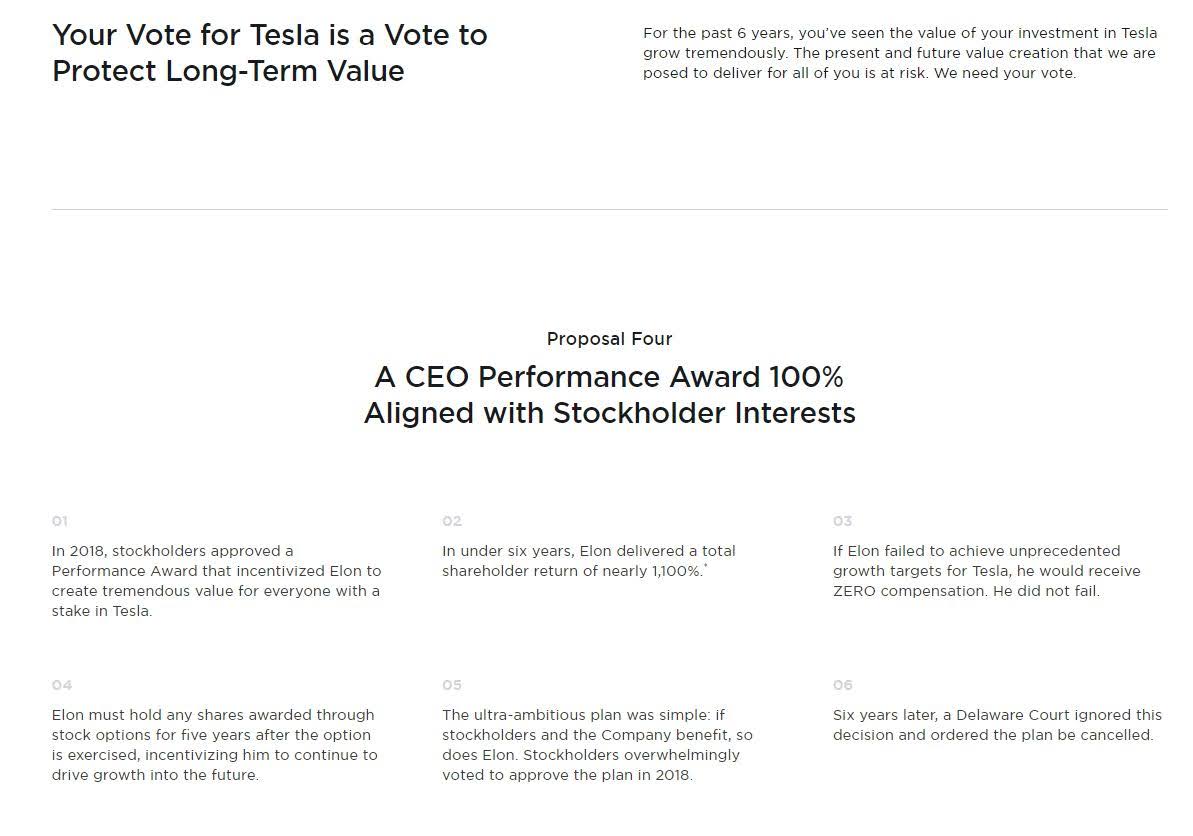1193x836 pixels.
Task: Click the horizontal divider line below the header
Action: (x=609, y=209)
